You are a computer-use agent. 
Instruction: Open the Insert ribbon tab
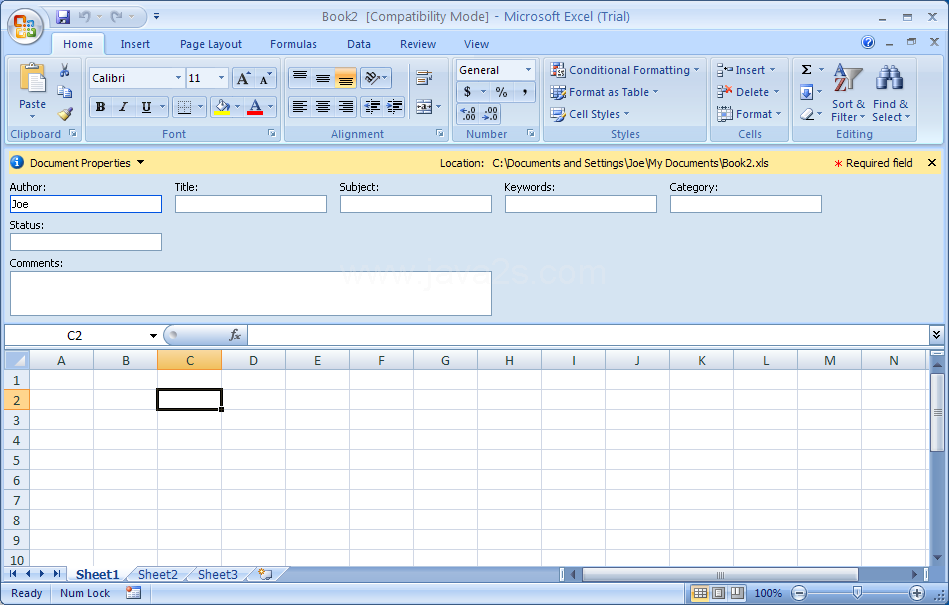[x=135, y=44]
